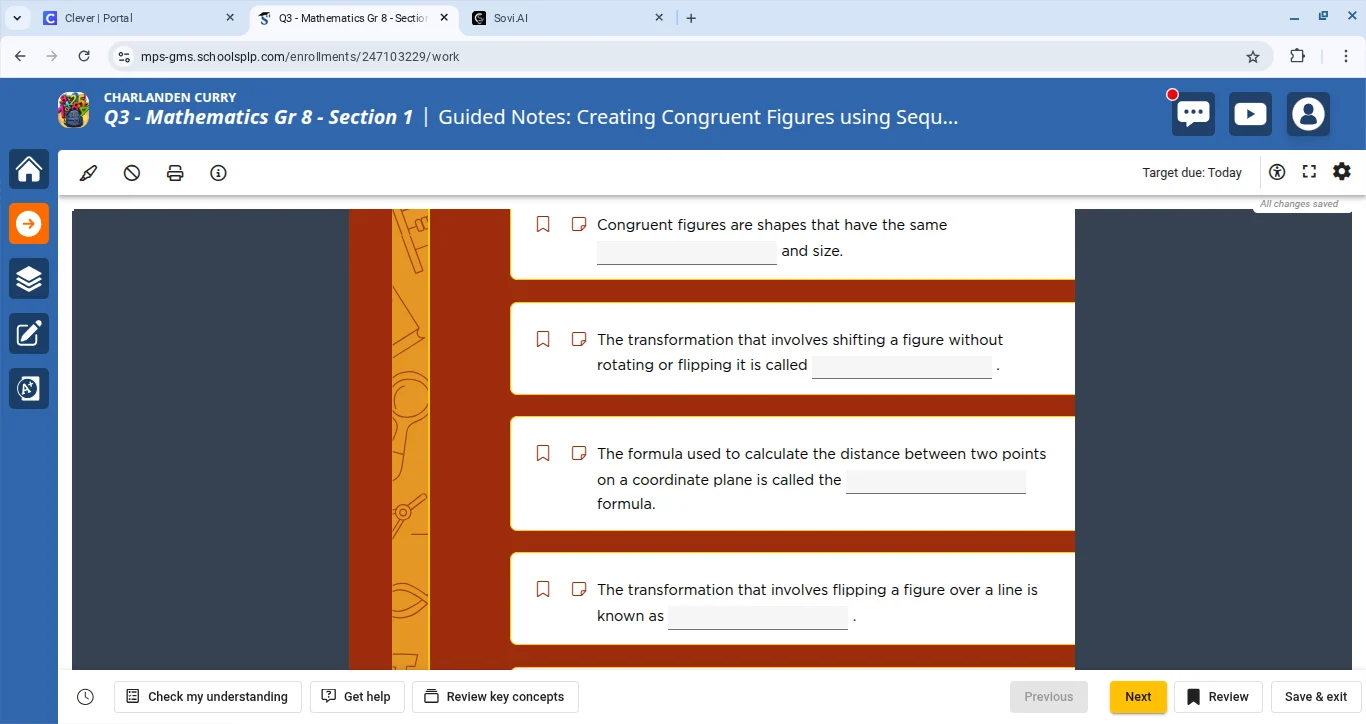Select the highlighter annotation tool

88,172
